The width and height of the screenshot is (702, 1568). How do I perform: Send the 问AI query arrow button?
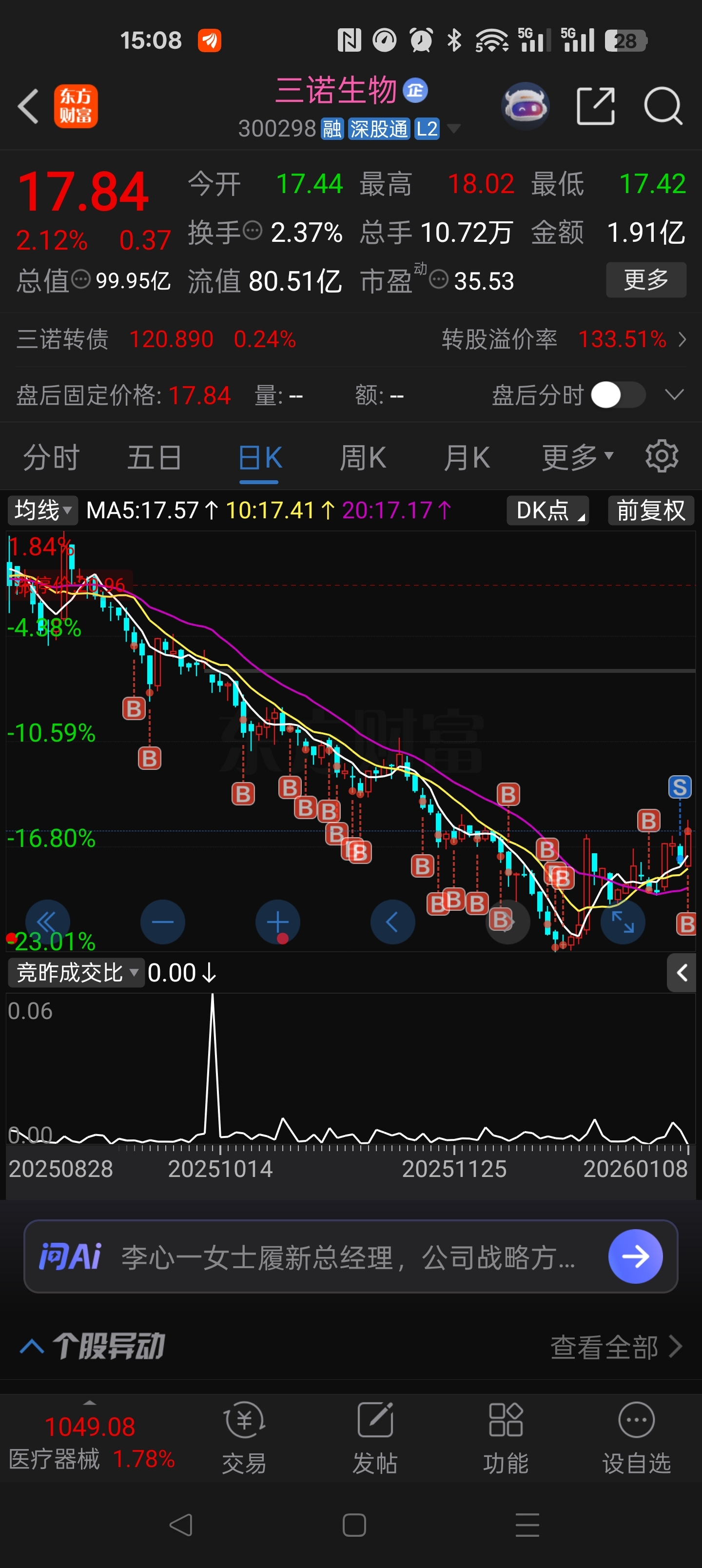[x=636, y=1256]
